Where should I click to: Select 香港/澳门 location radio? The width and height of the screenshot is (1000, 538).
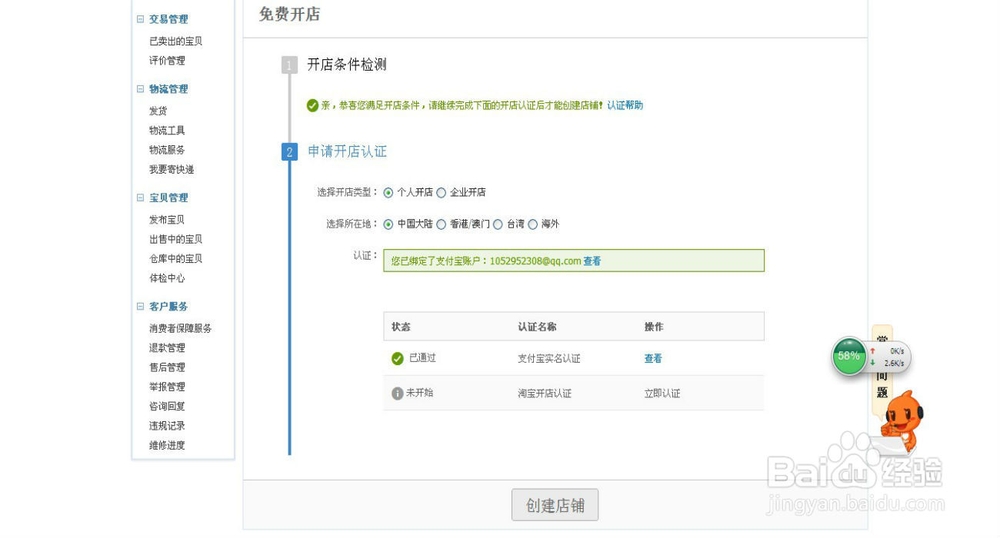(441, 224)
